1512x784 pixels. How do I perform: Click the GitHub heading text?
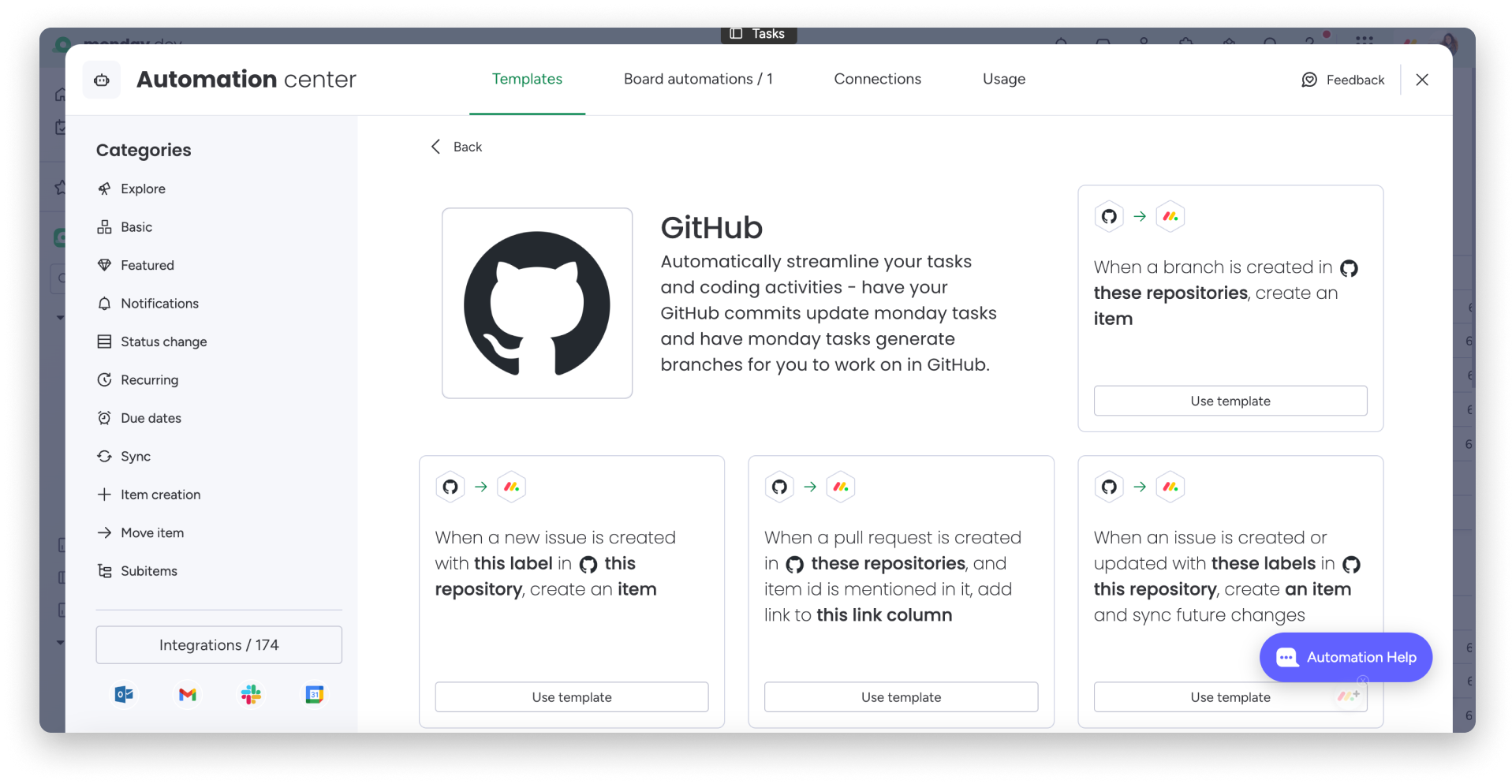(x=711, y=228)
